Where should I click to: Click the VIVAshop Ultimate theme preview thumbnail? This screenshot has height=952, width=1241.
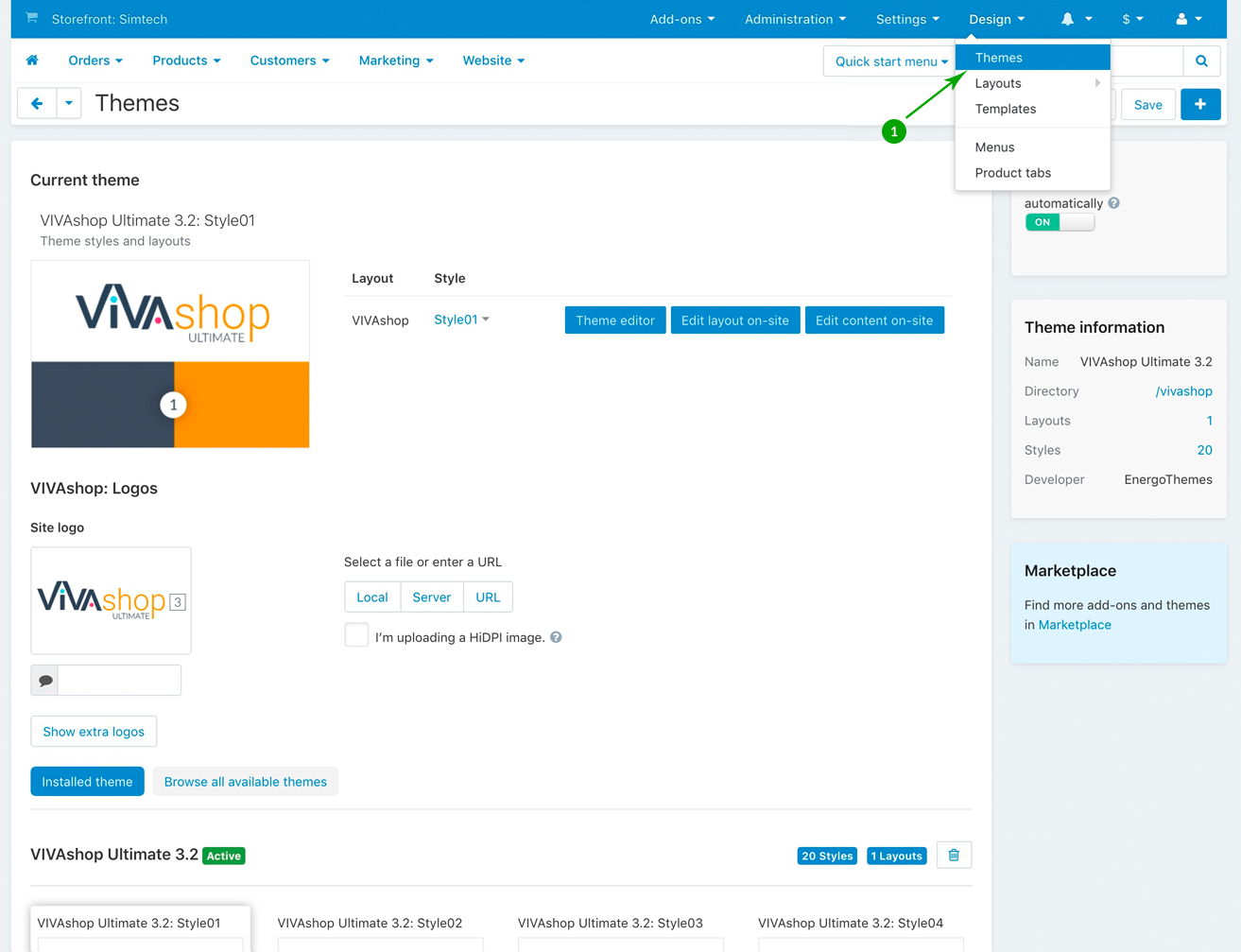pyautogui.click(x=170, y=354)
